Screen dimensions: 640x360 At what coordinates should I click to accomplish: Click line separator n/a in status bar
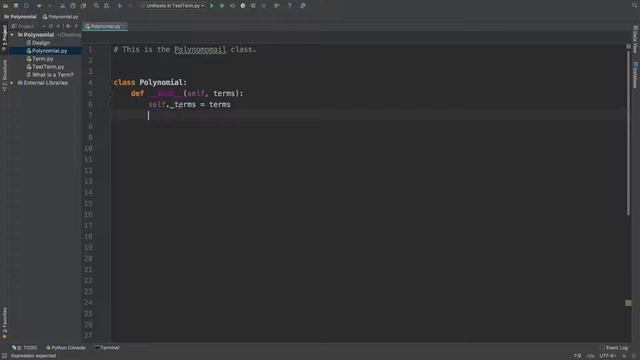tap(591, 356)
